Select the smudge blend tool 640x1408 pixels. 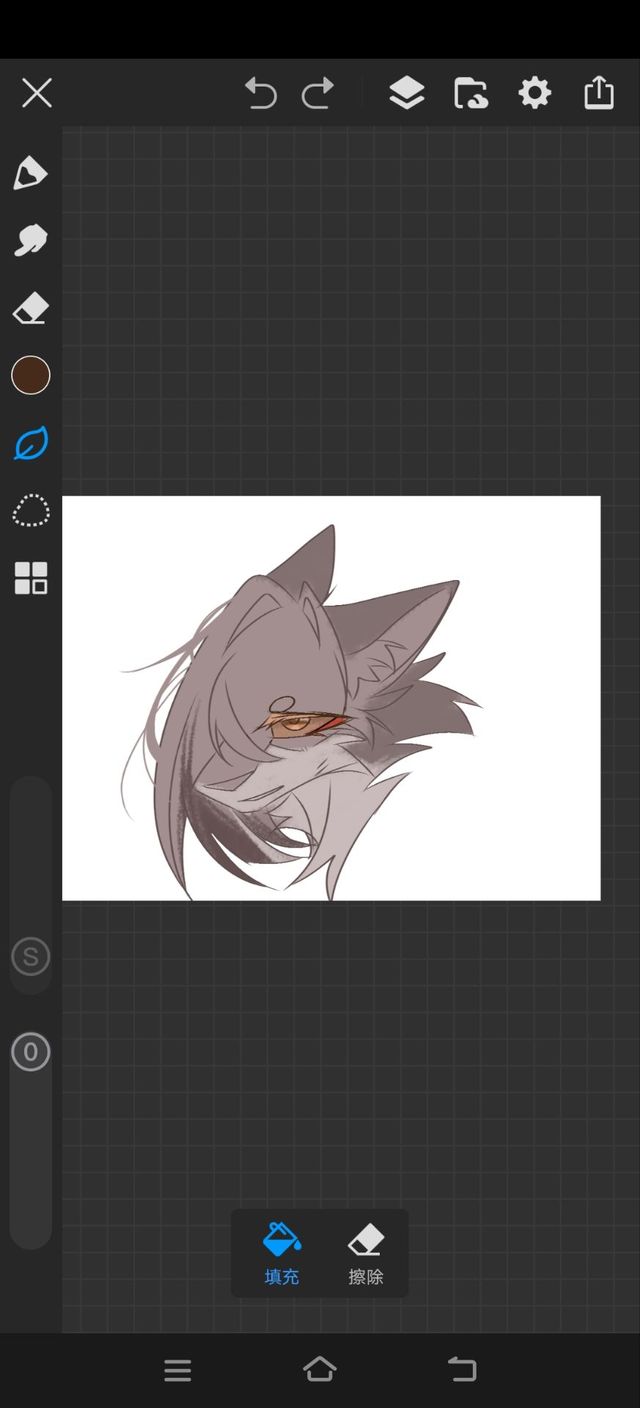[30, 241]
